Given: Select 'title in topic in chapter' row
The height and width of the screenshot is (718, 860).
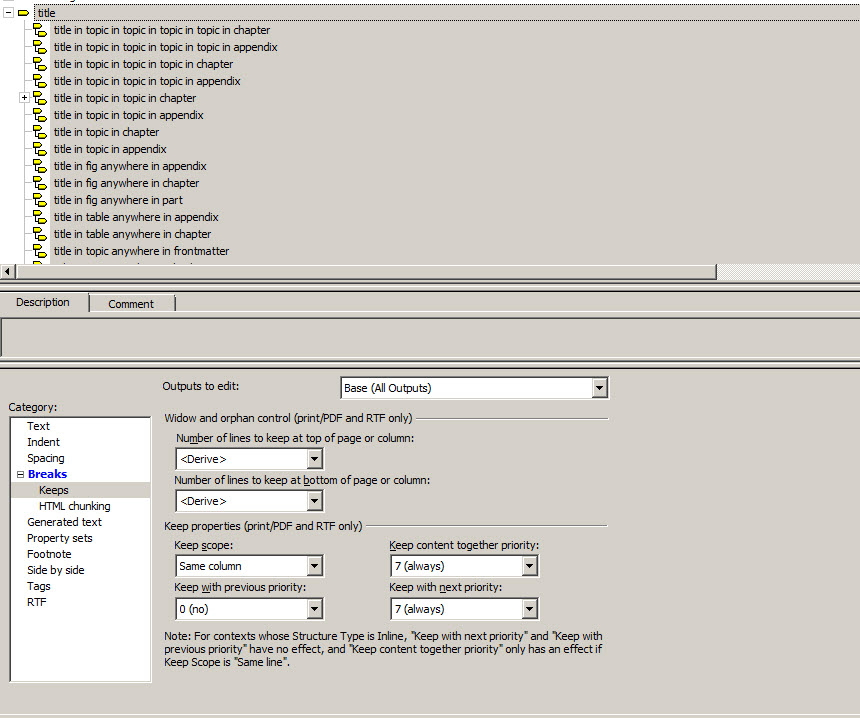Looking at the screenshot, I should [x=106, y=132].
